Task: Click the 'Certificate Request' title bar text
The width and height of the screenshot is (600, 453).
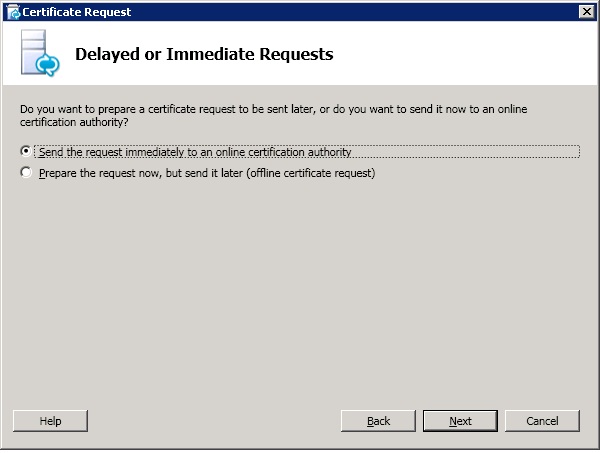Action: 77,12
